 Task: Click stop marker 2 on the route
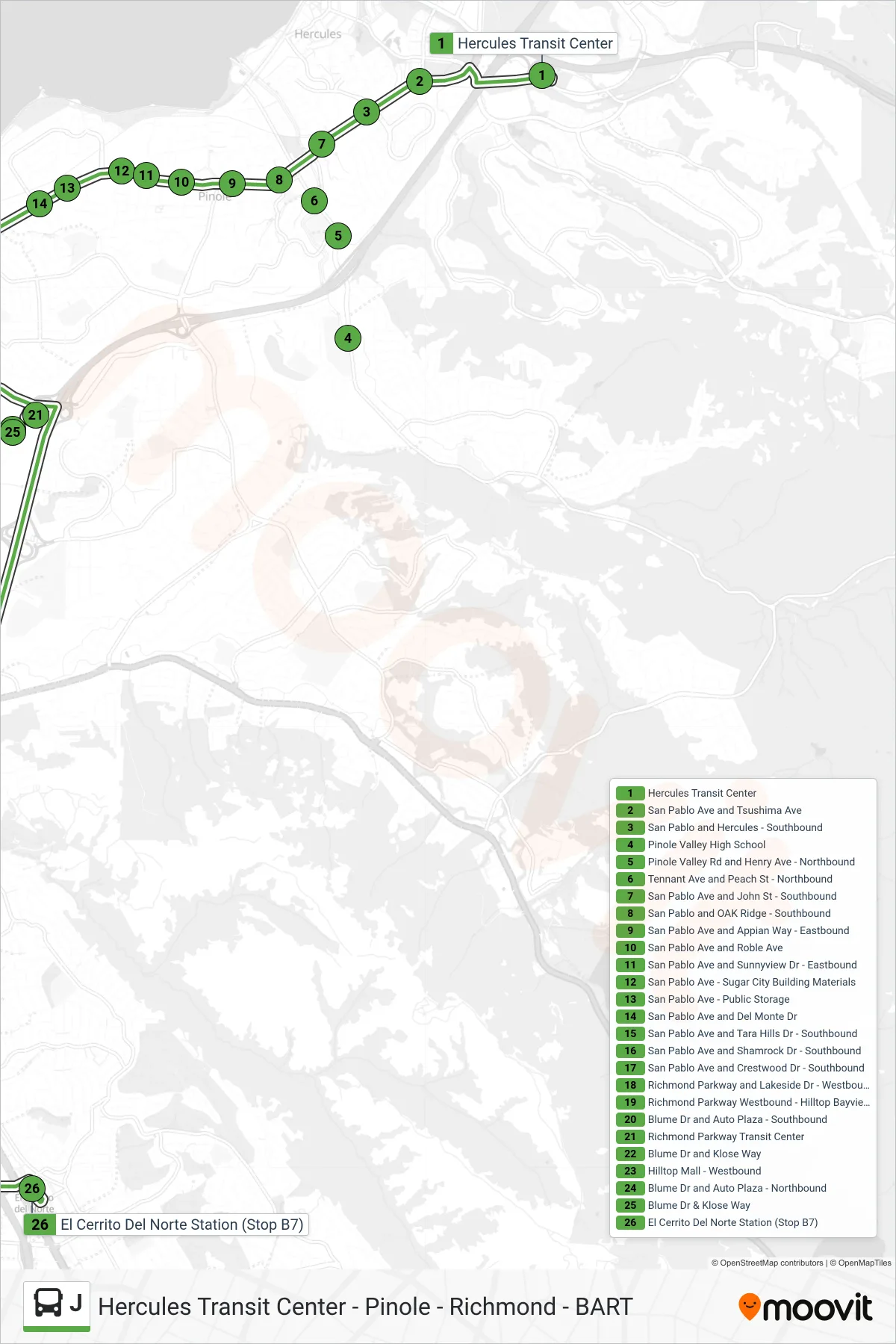coord(420,81)
